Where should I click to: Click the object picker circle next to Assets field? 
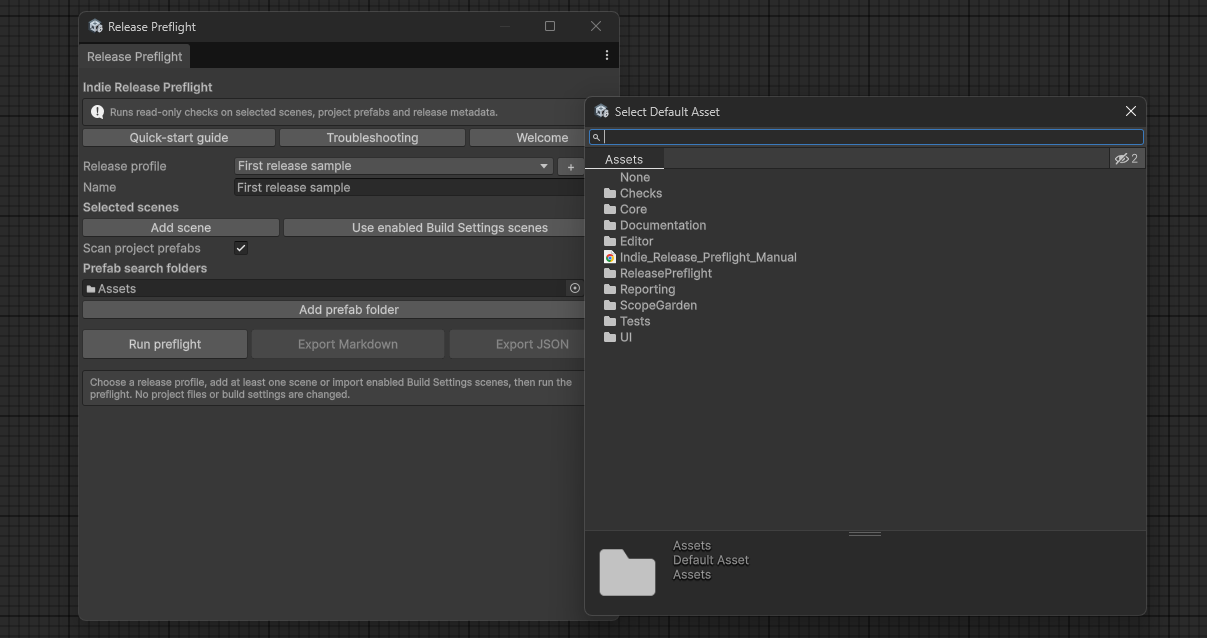575,288
